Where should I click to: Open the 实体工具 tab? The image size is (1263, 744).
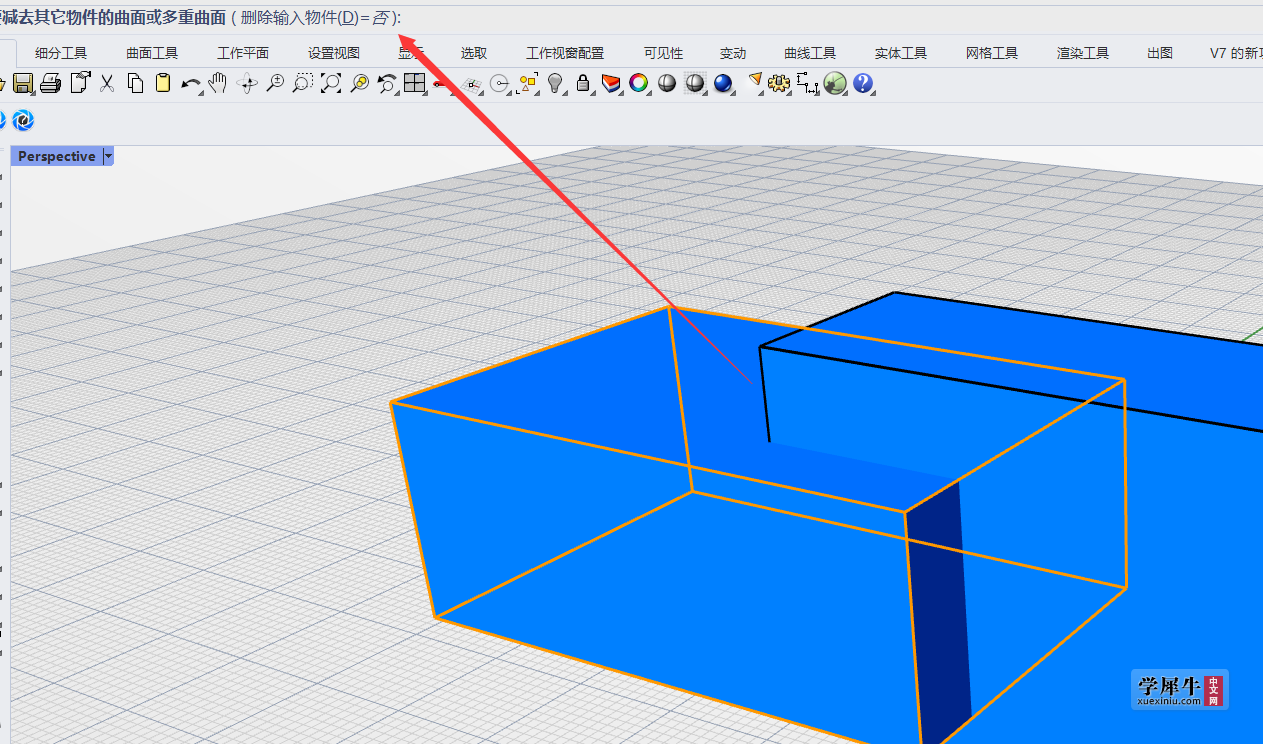(x=901, y=53)
